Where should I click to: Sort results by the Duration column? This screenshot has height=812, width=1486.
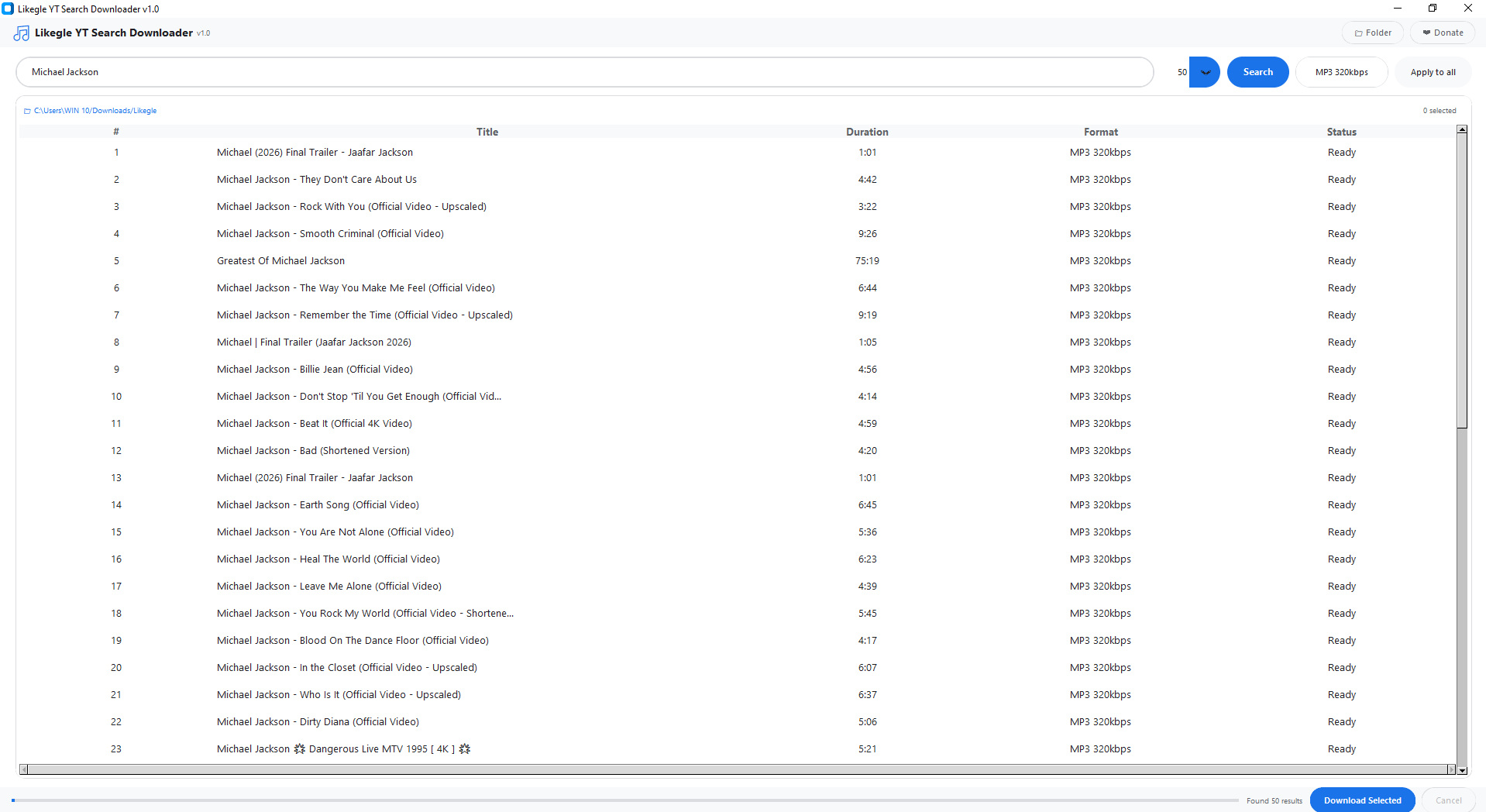[866, 132]
